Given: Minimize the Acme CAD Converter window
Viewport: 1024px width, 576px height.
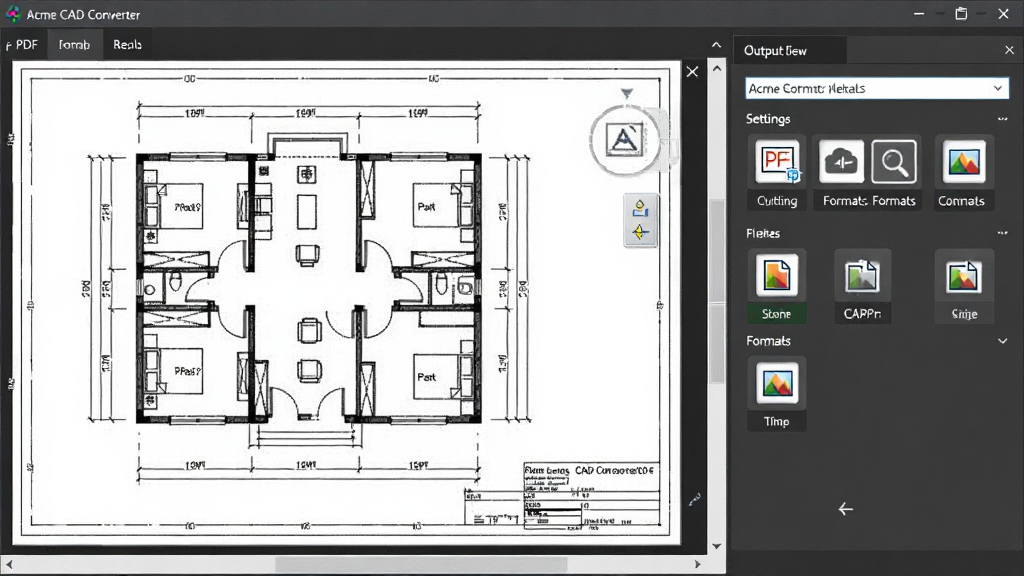Looking at the screenshot, I should pos(919,14).
